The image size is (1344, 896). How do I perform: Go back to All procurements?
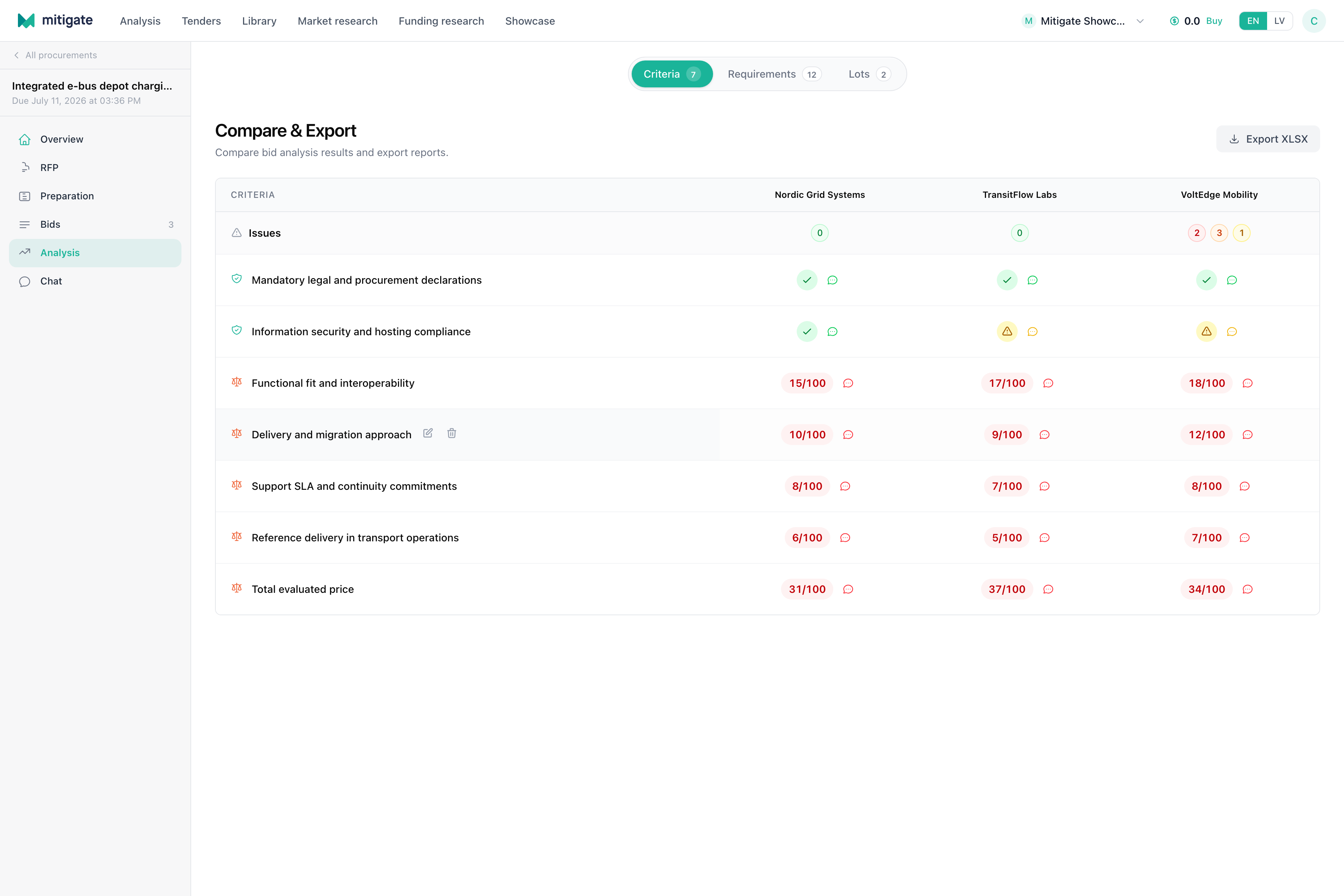pos(55,55)
